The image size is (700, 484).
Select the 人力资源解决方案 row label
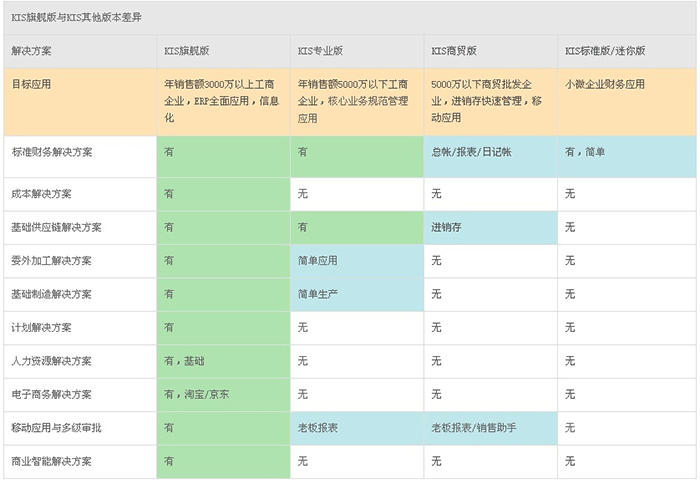pyautogui.click(x=51, y=361)
